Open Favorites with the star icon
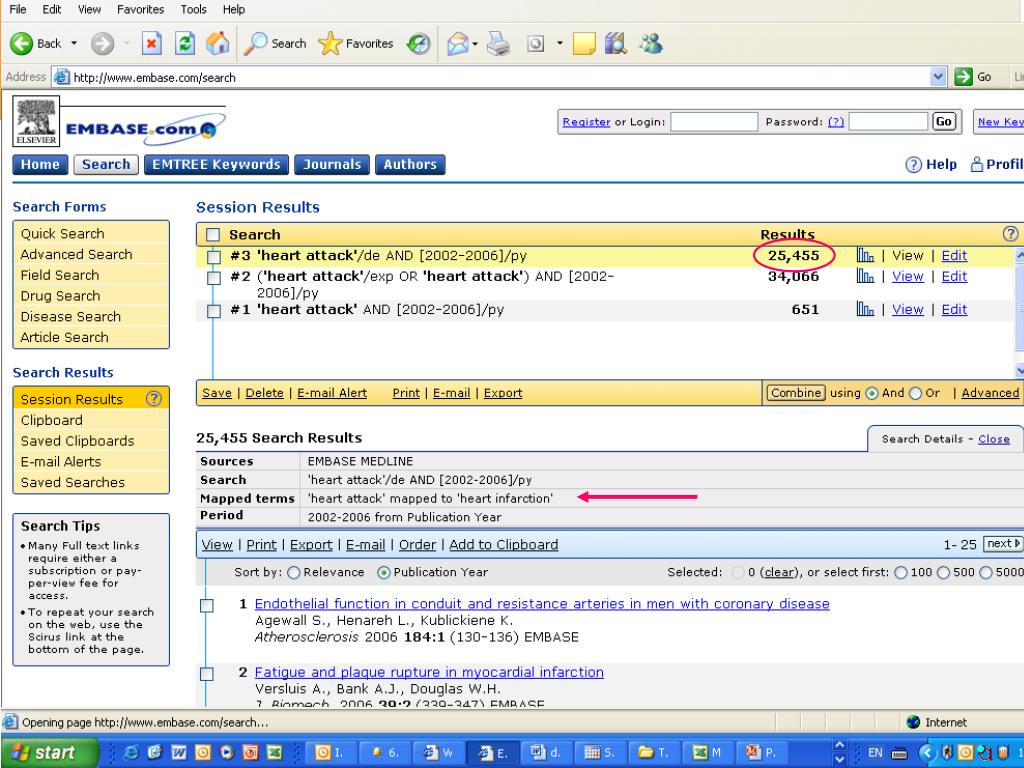 (330, 44)
